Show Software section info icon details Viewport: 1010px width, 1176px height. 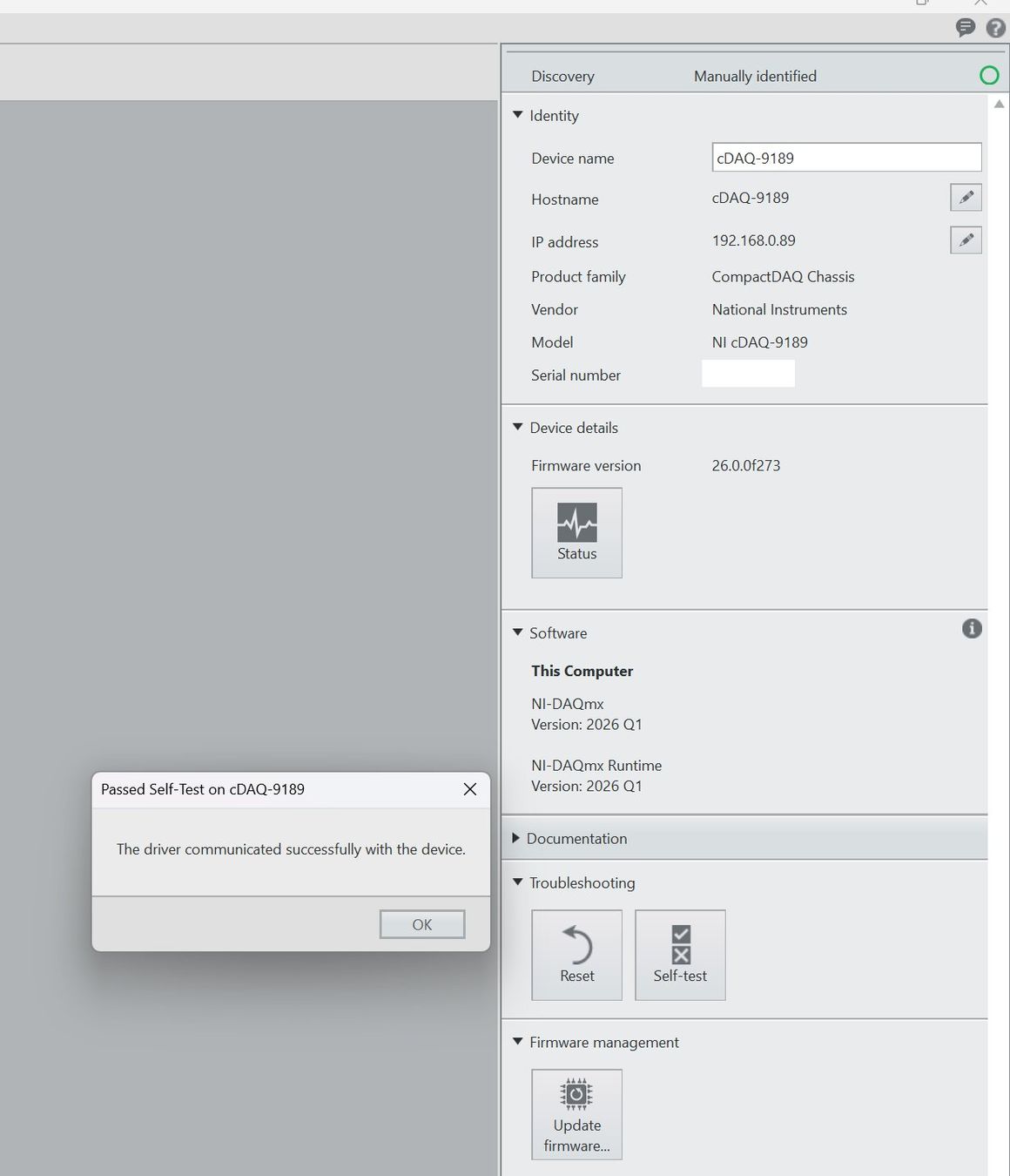pyautogui.click(x=972, y=628)
